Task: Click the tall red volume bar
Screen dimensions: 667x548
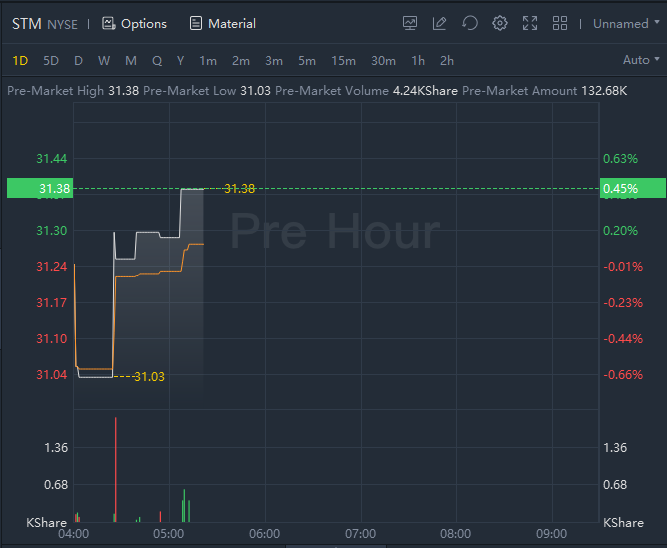Action: (116, 469)
